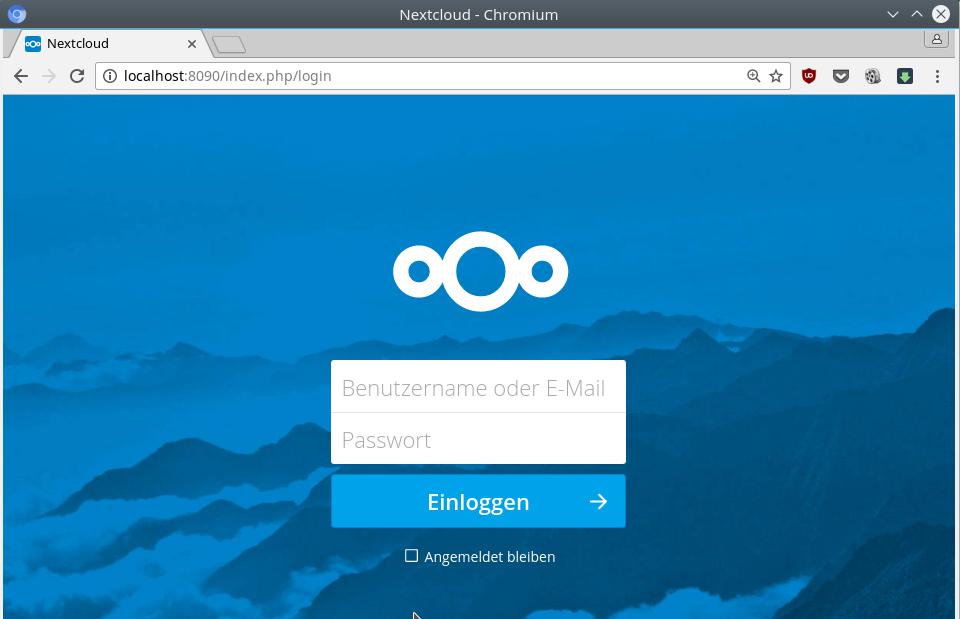The width and height of the screenshot is (960, 619).
Task: Maximize the Chromium window
Action: pos(917,14)
